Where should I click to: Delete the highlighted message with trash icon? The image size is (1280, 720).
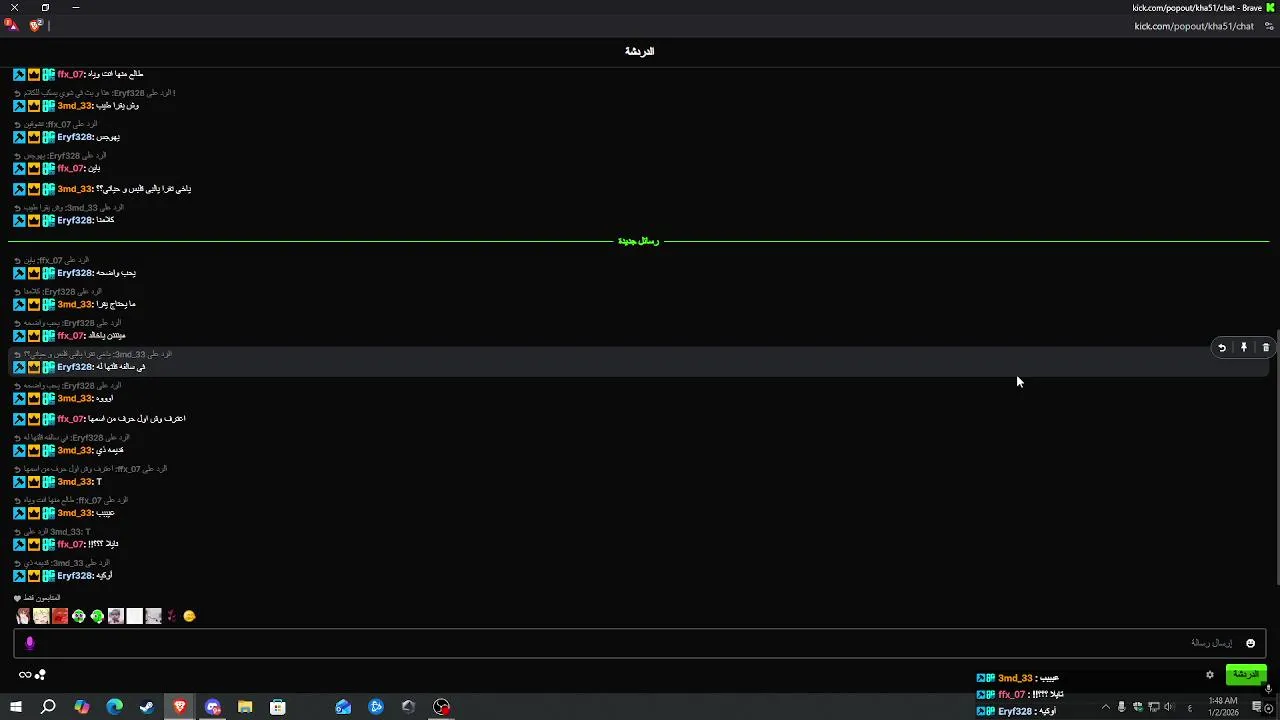click(1266, 348)
